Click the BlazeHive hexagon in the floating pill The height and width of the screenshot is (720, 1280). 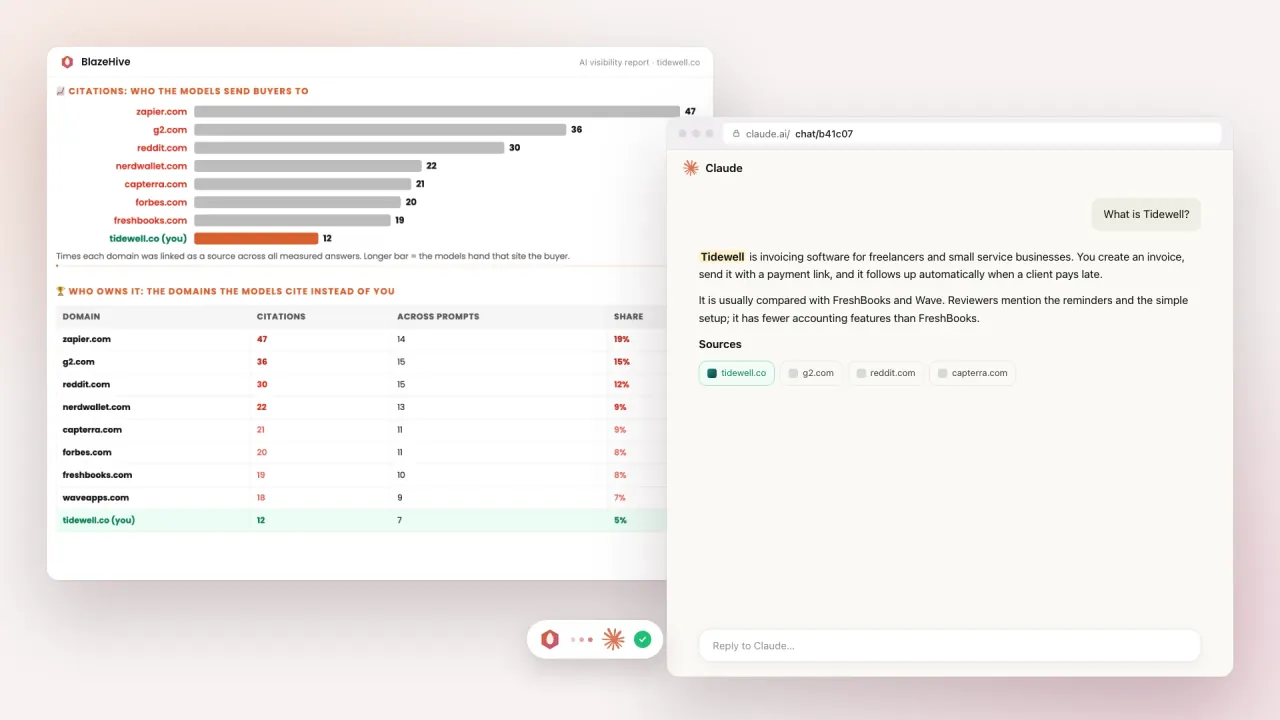point(550,640)
